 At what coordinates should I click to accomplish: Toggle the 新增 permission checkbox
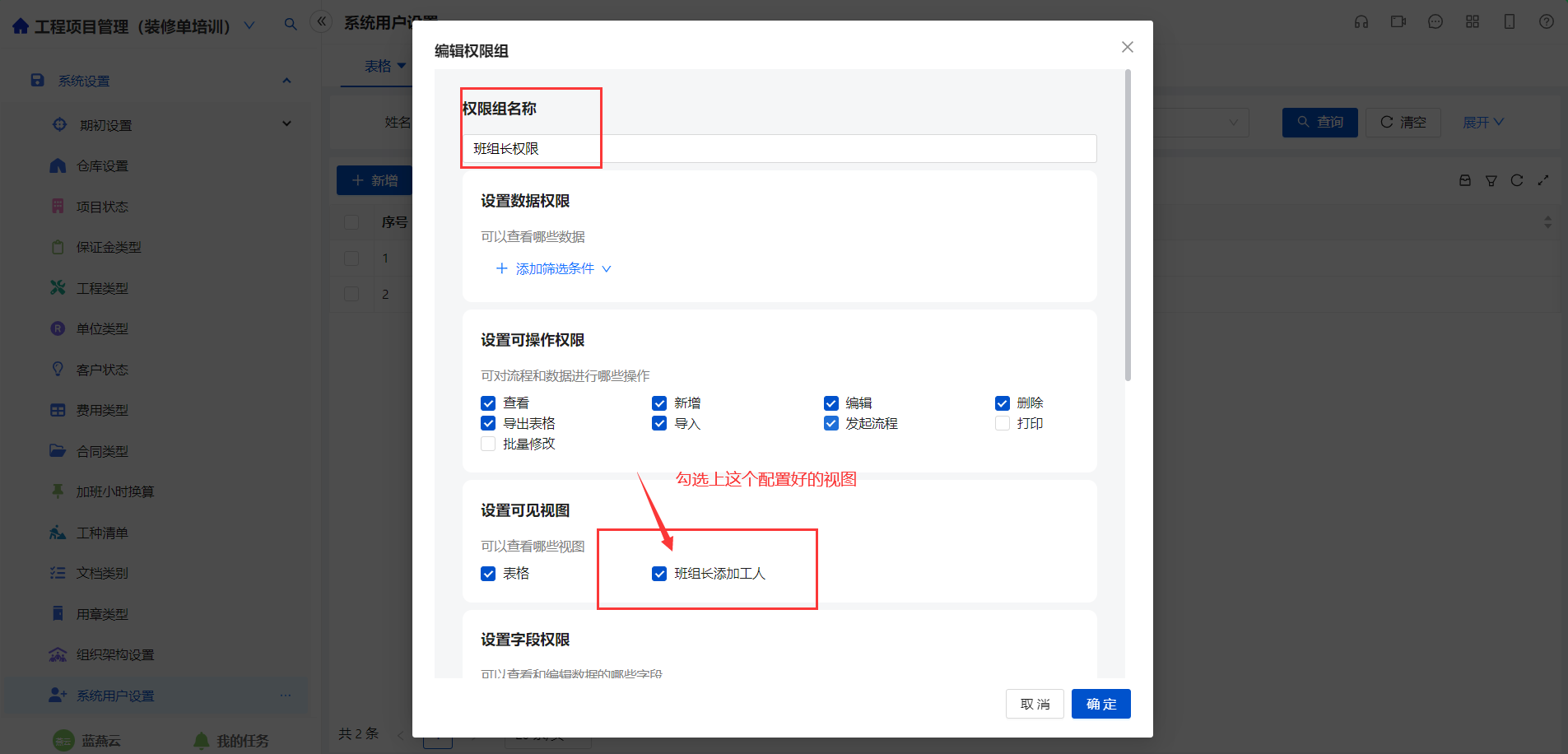(659, 403)
